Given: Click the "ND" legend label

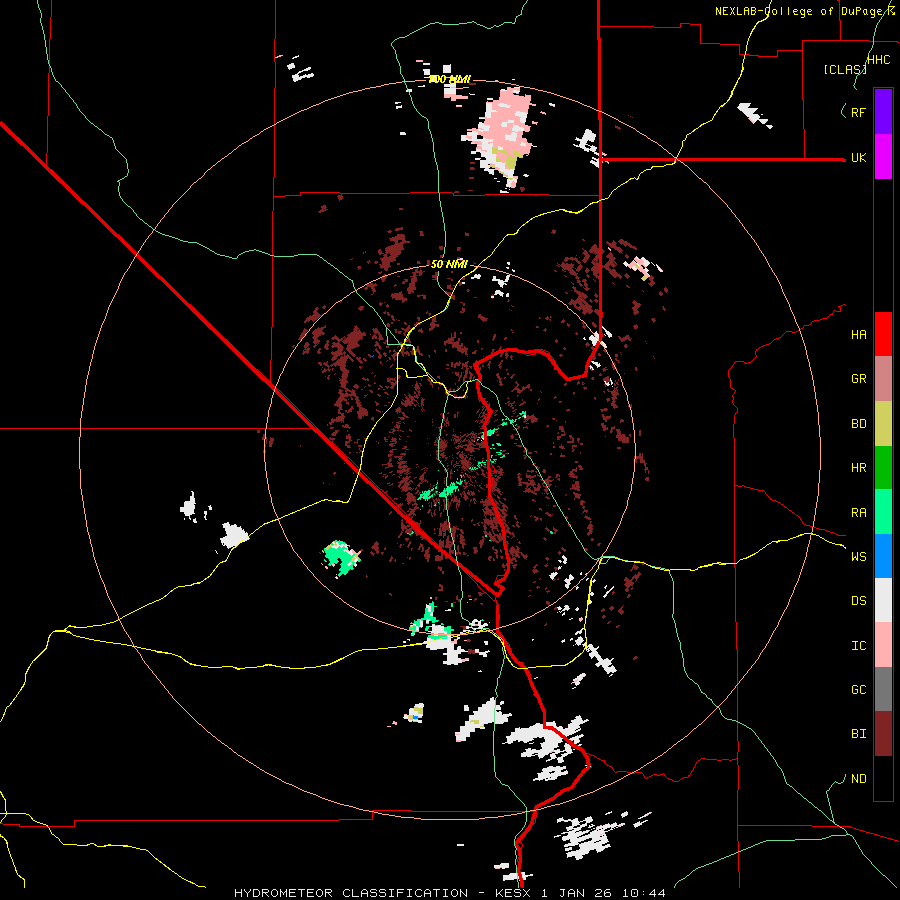Looking at the screenshot, I should [x=858, y=779].
